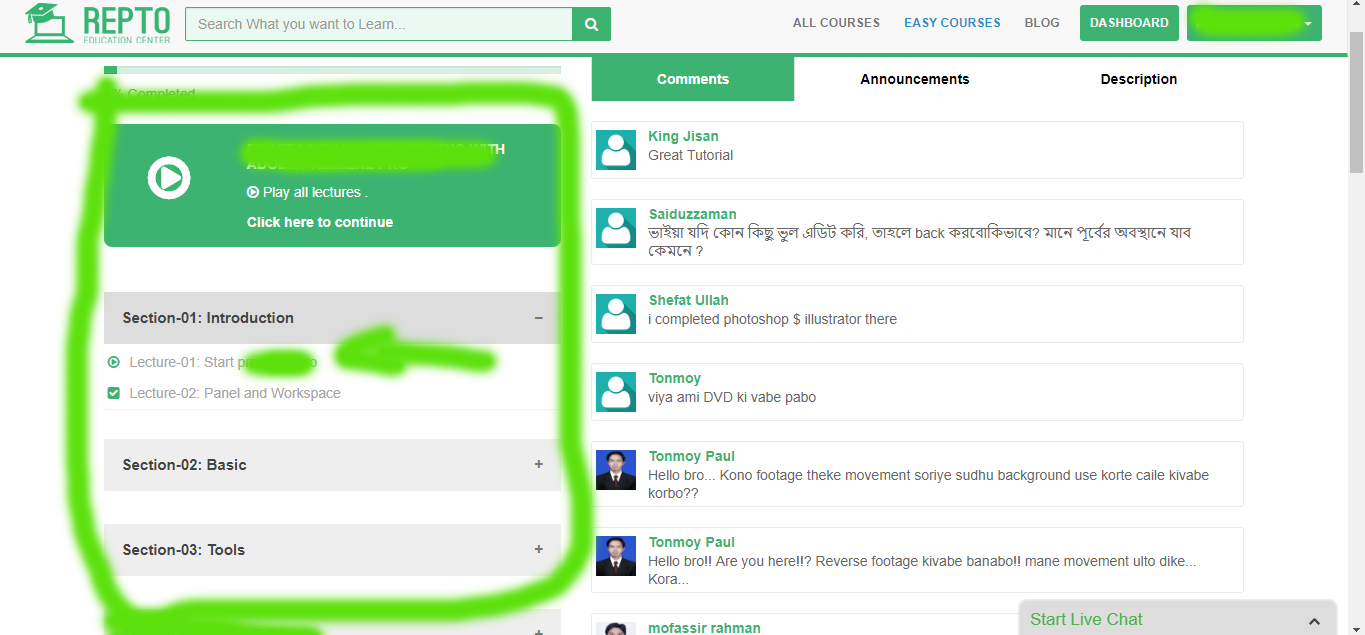
Task: Open the user account dropdown arrow
Action: pos(1308,24)
